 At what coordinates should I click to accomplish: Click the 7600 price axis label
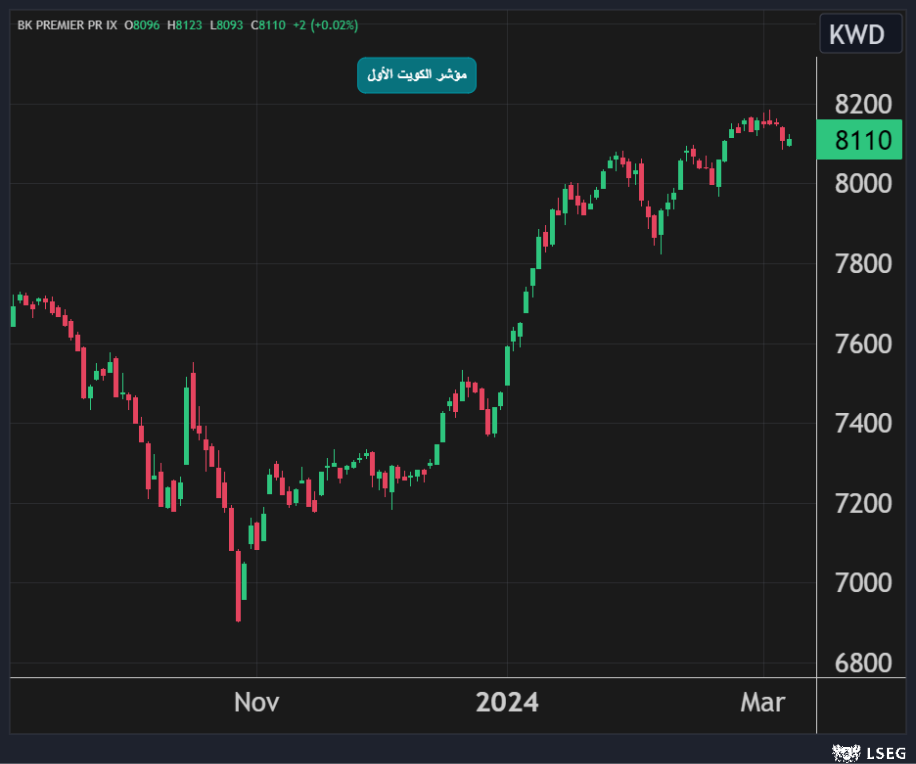[862, 344]
